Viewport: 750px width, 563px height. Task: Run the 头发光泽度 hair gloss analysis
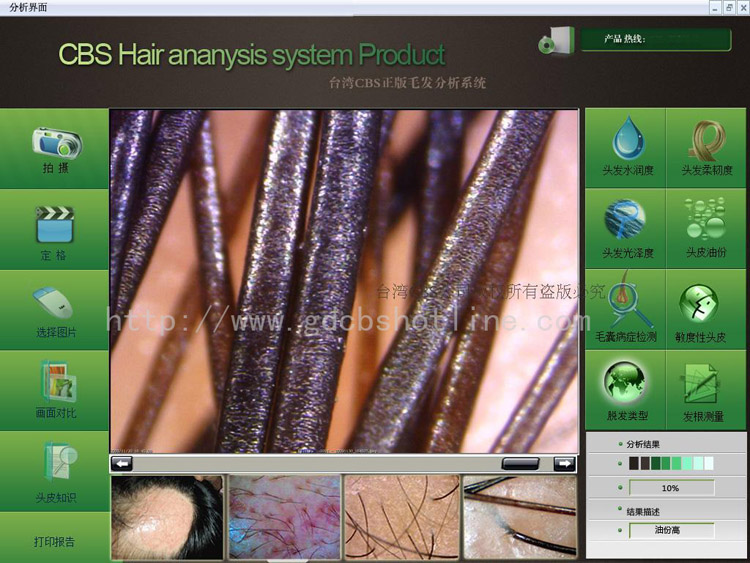625,220
